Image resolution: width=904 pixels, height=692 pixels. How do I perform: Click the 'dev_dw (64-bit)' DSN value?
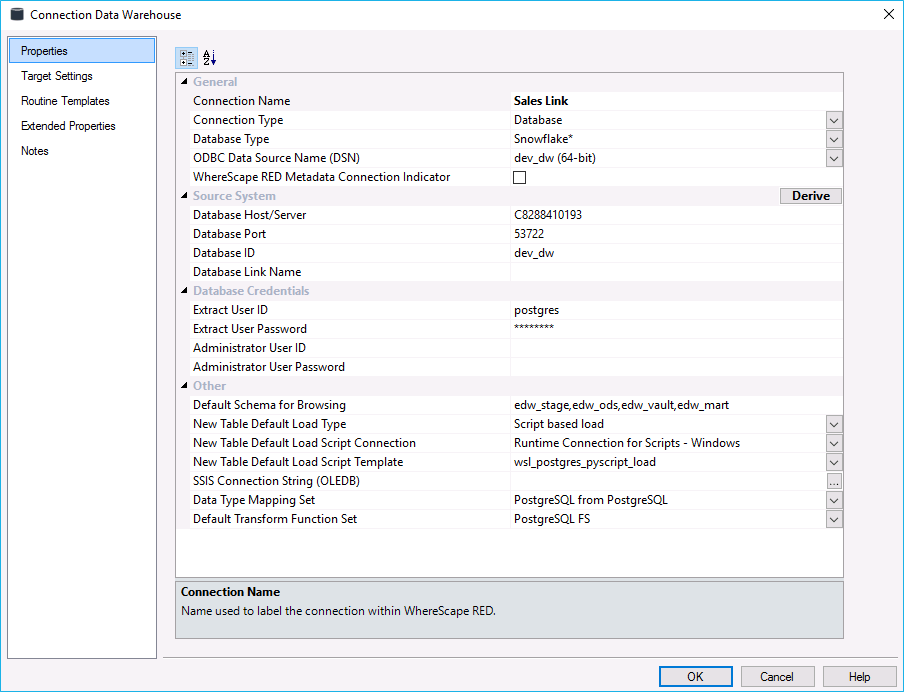click(555, 158)
